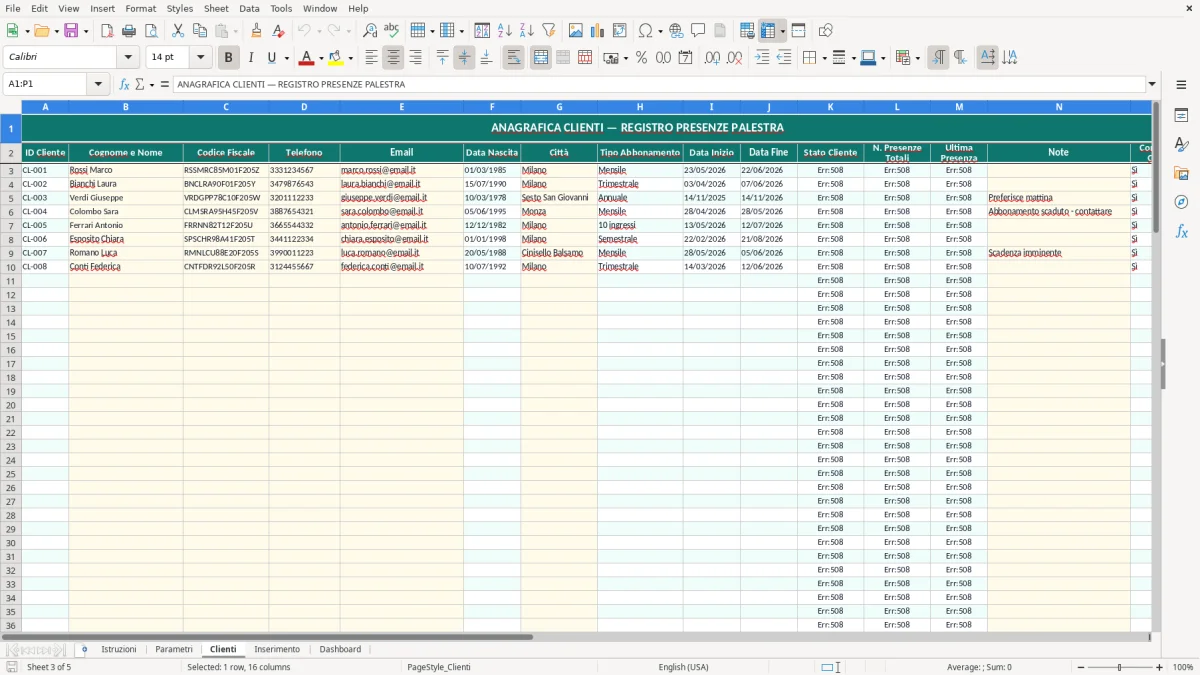The width and height of the screenshot is (1200, 675).
Task: Switch to the Parametri sheet tab
Action: click(x=174, y=649)
